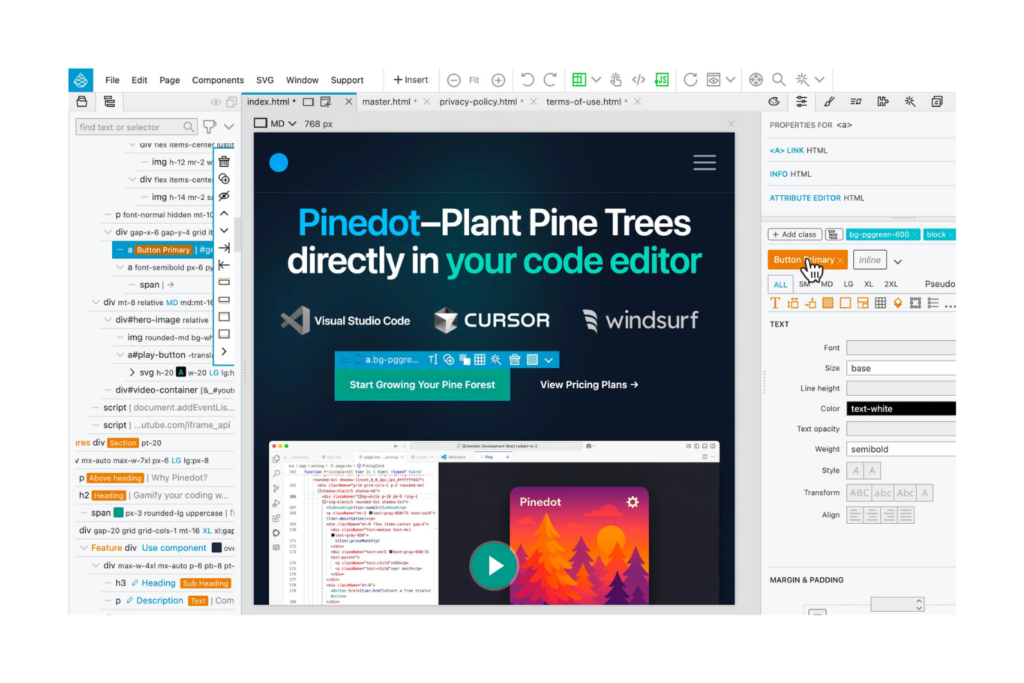Expand the page layout icon dropdown arrow

596,80
